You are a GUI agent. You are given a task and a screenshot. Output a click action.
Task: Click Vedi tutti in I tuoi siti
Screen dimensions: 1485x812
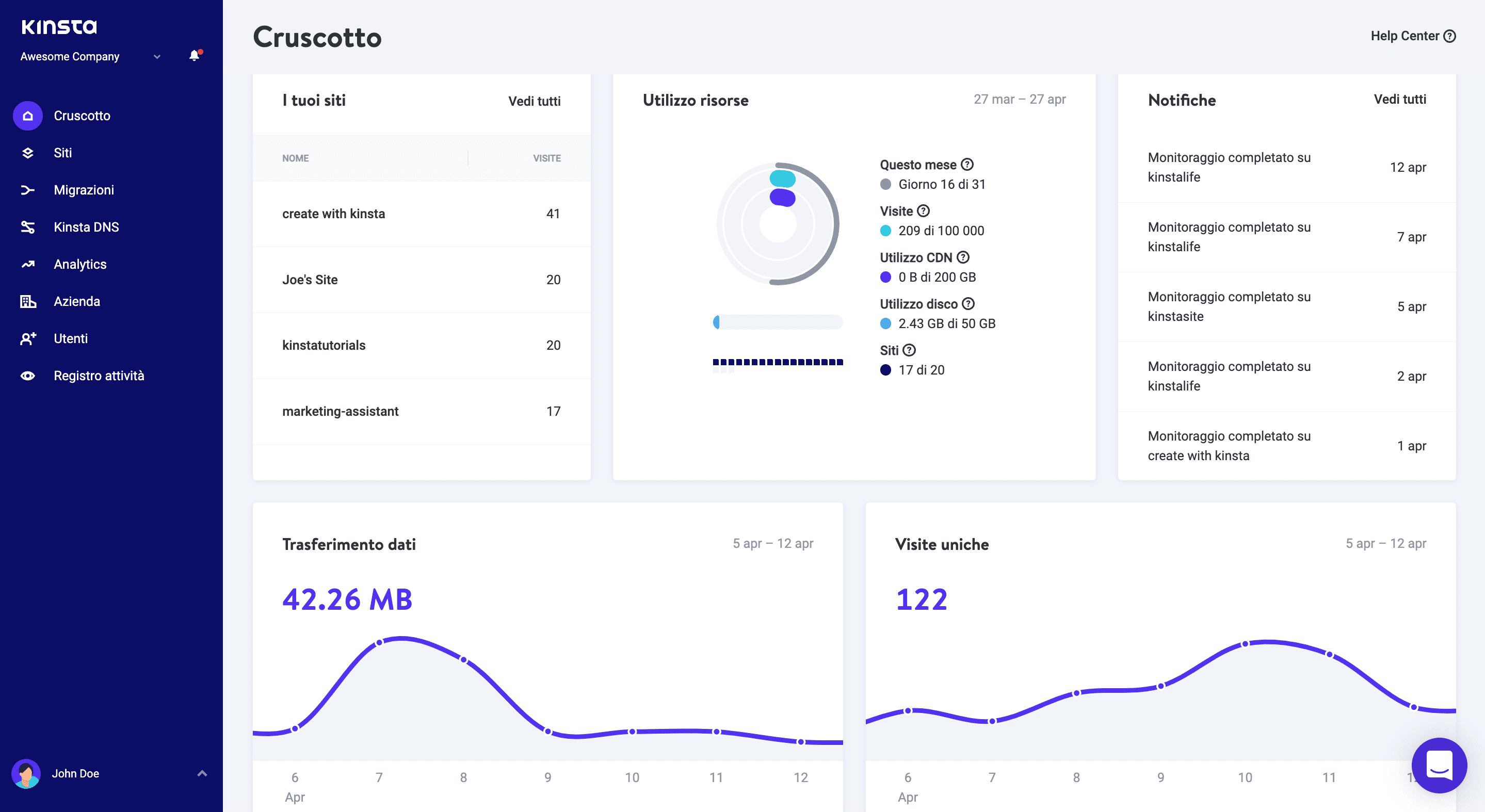(534, 101)
